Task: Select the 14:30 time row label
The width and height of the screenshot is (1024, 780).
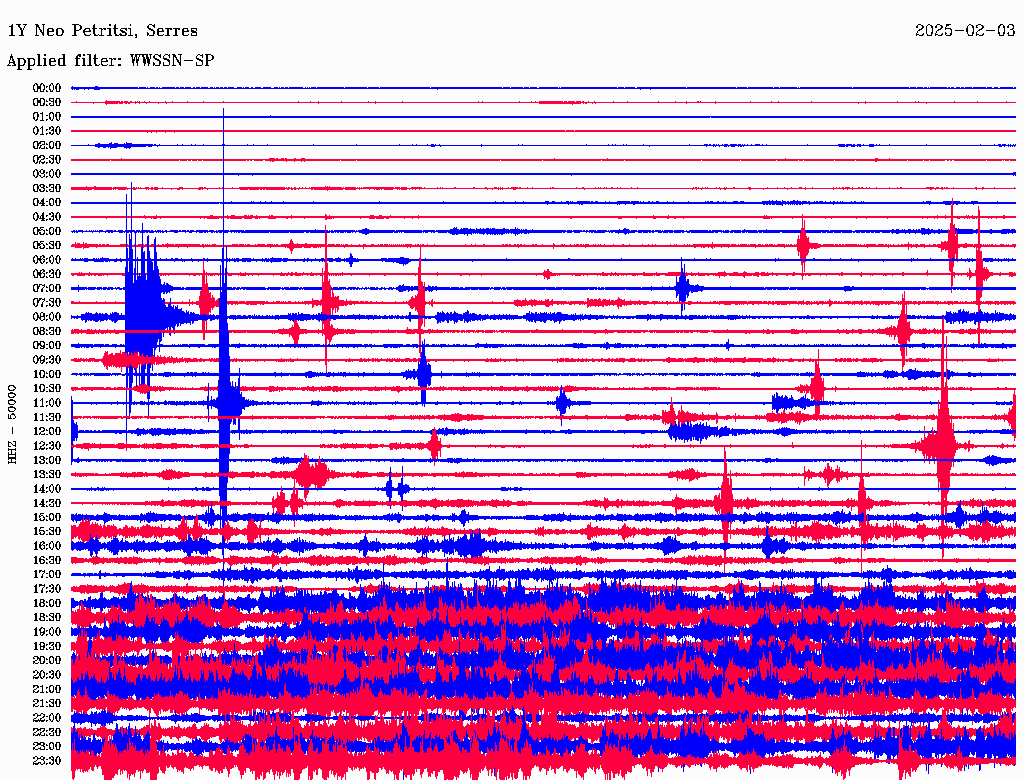Action: [47, 503]
